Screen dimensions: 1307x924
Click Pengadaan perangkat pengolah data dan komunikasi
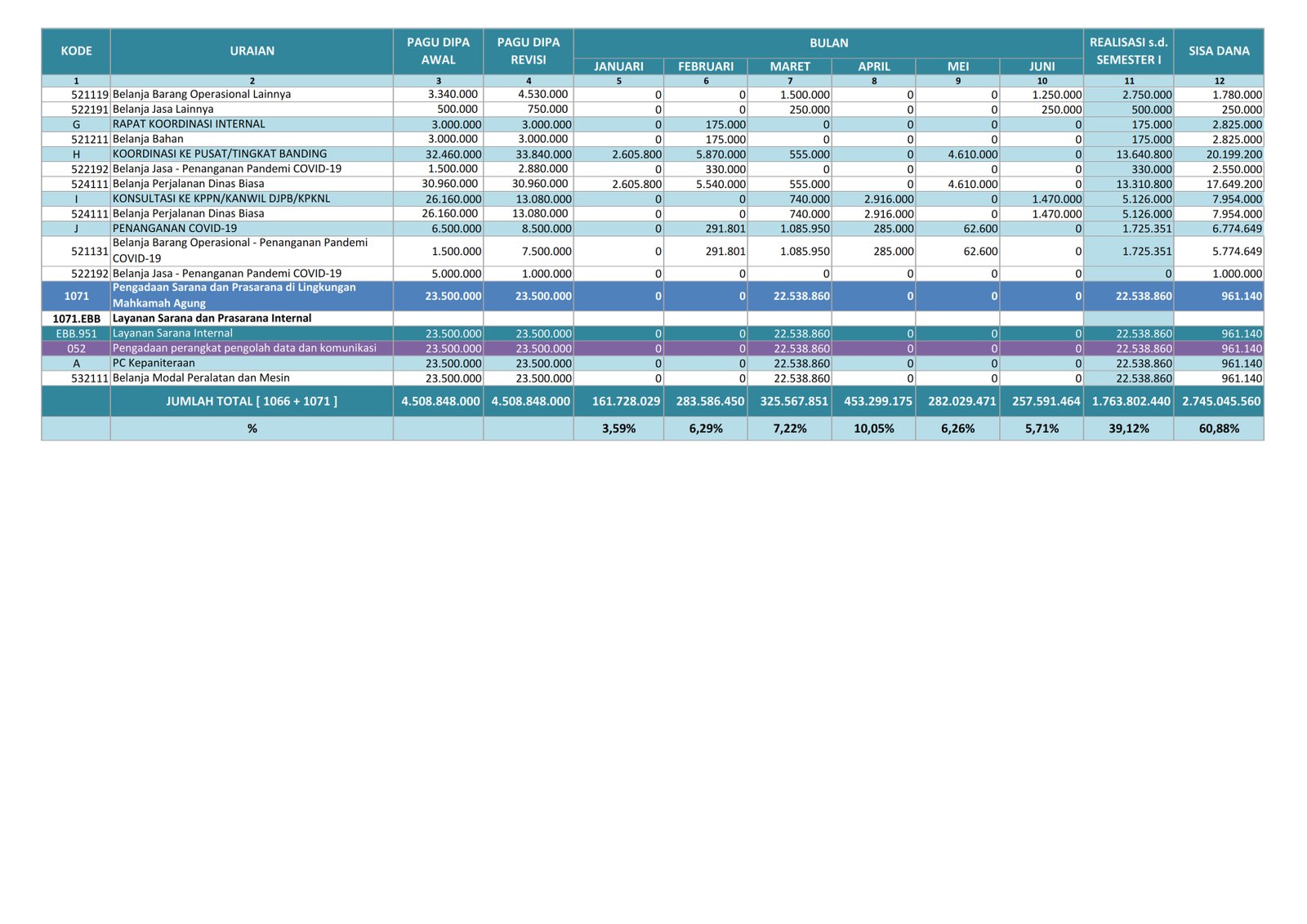tap(244, 348)
